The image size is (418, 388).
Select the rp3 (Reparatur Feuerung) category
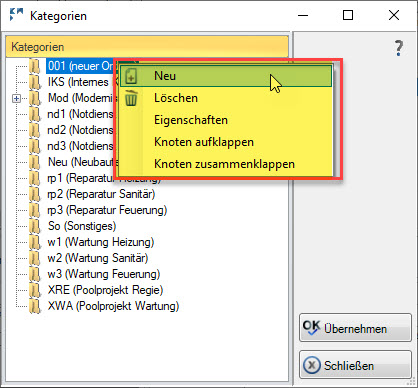pyautogui.click(x=107, y=210)
